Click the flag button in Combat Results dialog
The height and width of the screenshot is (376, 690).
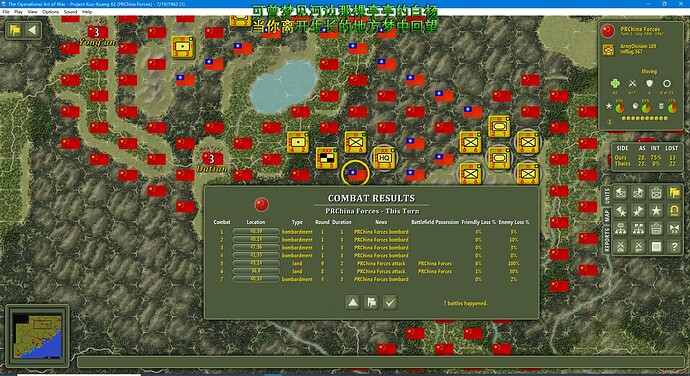pos(371,302)
